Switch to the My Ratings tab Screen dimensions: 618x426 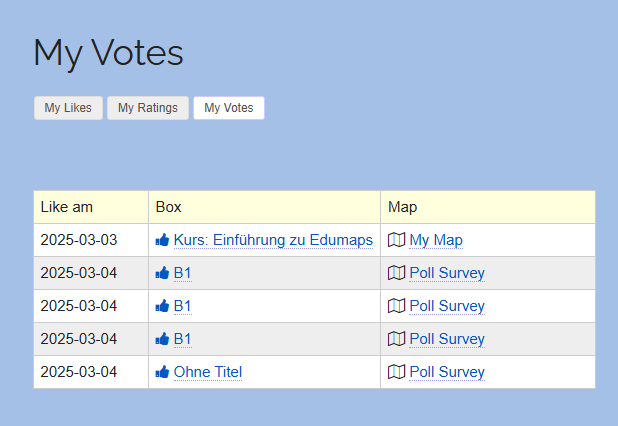point(148,108)
